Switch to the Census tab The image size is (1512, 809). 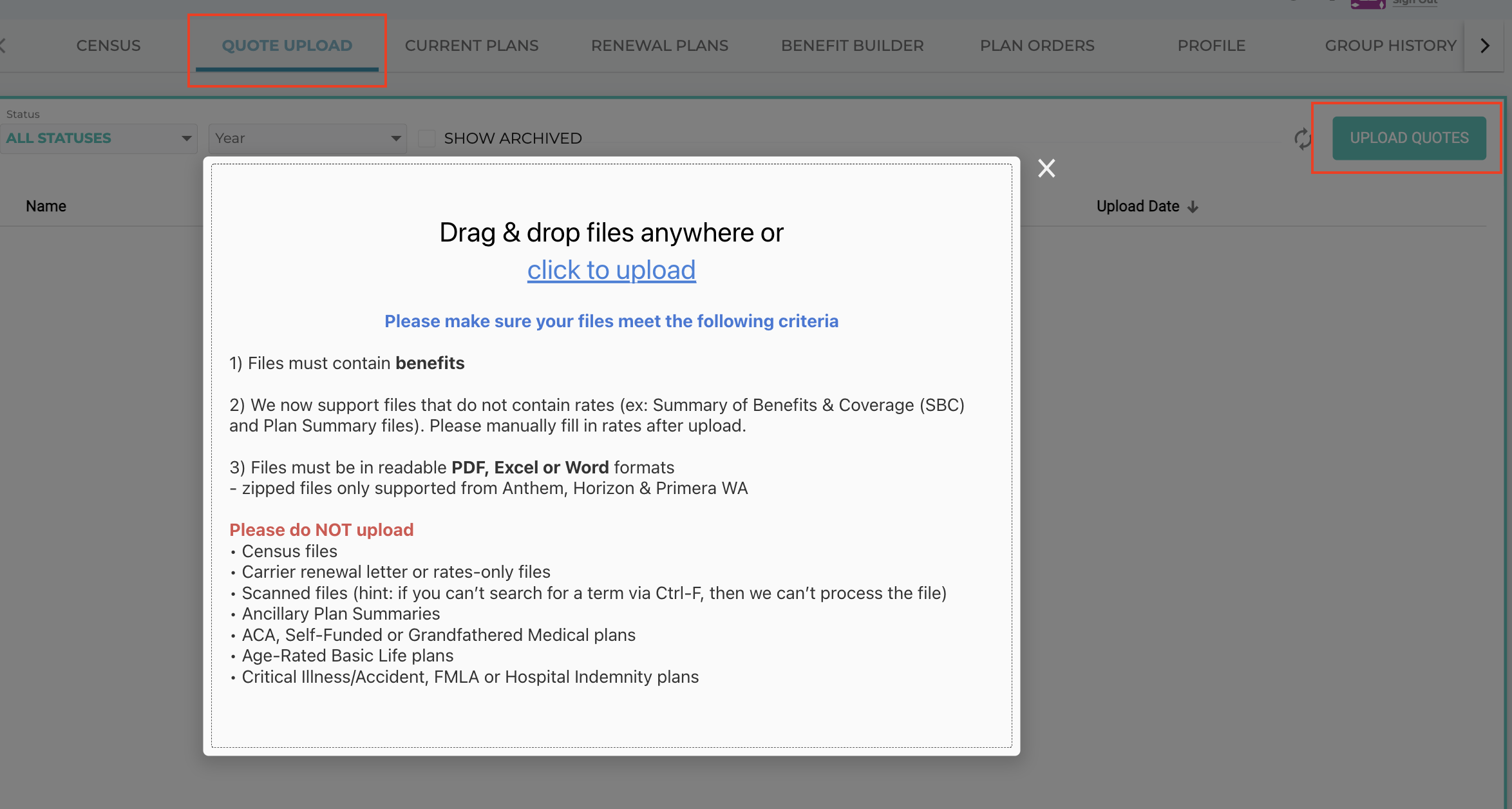coord(108,46)
